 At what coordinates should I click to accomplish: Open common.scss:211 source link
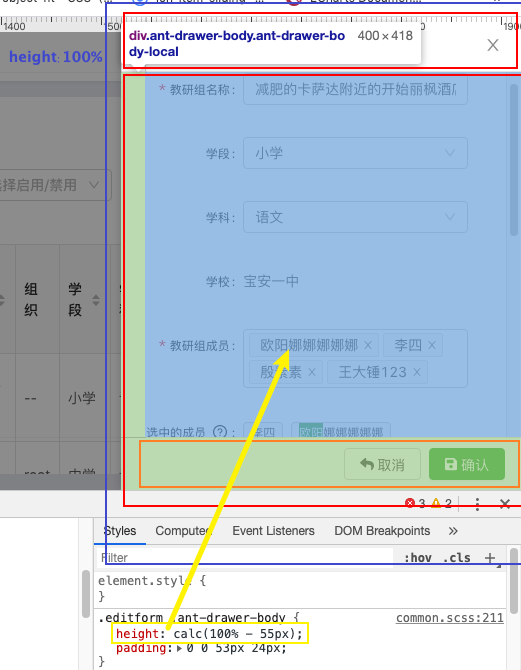tap(450, 618)
